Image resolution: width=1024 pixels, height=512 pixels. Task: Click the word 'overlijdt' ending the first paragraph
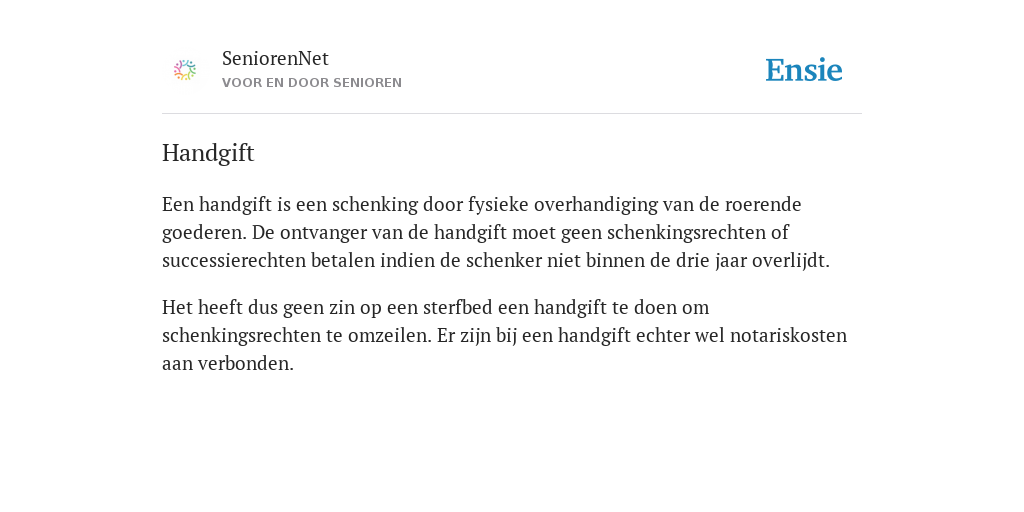click(x=790, y=261)
